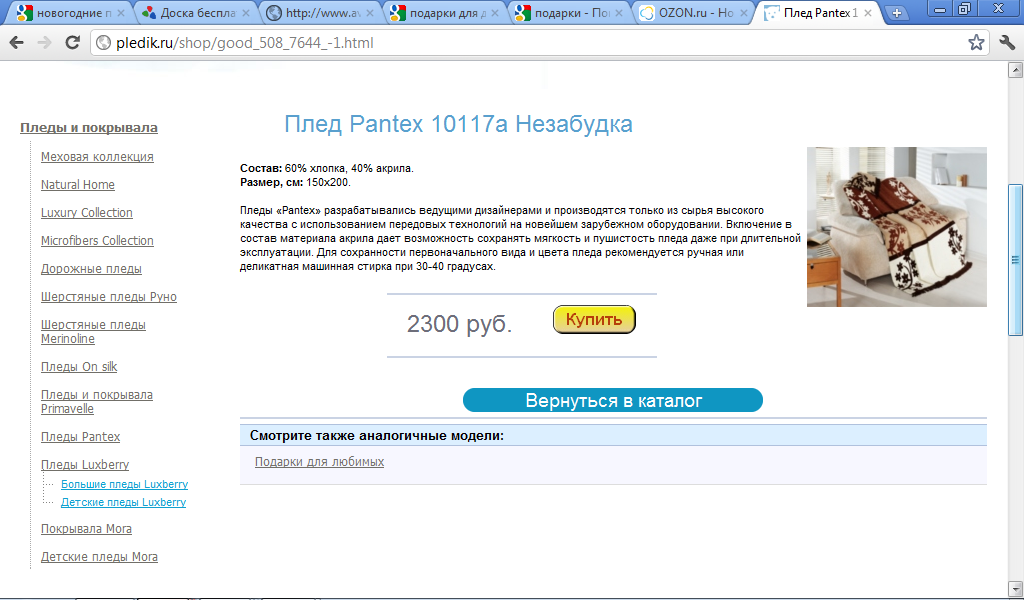
Task: Open the 'Подарки для любимых' link
Action: (x=319, y=462)
